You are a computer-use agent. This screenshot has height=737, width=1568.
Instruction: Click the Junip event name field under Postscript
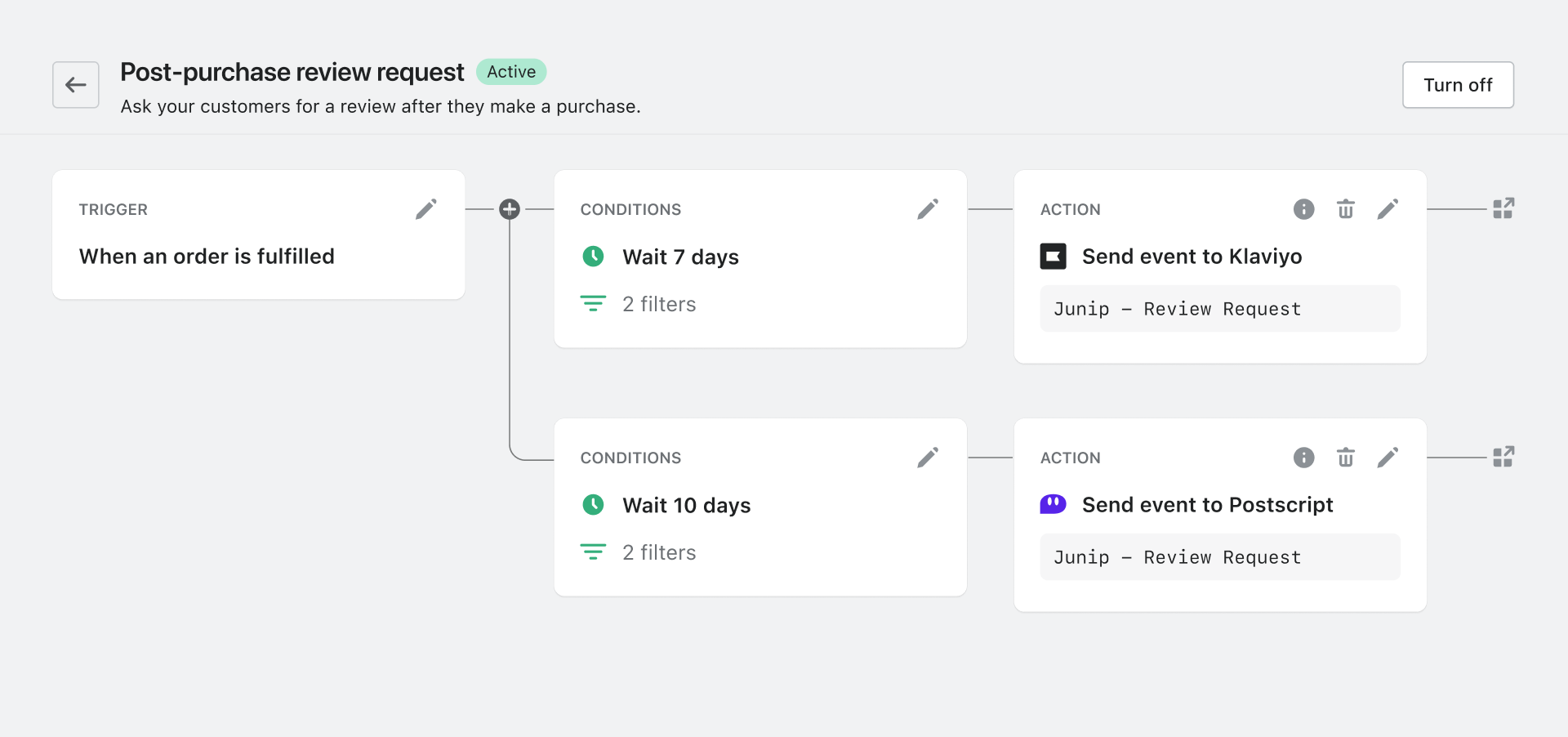pos(1220,557)
